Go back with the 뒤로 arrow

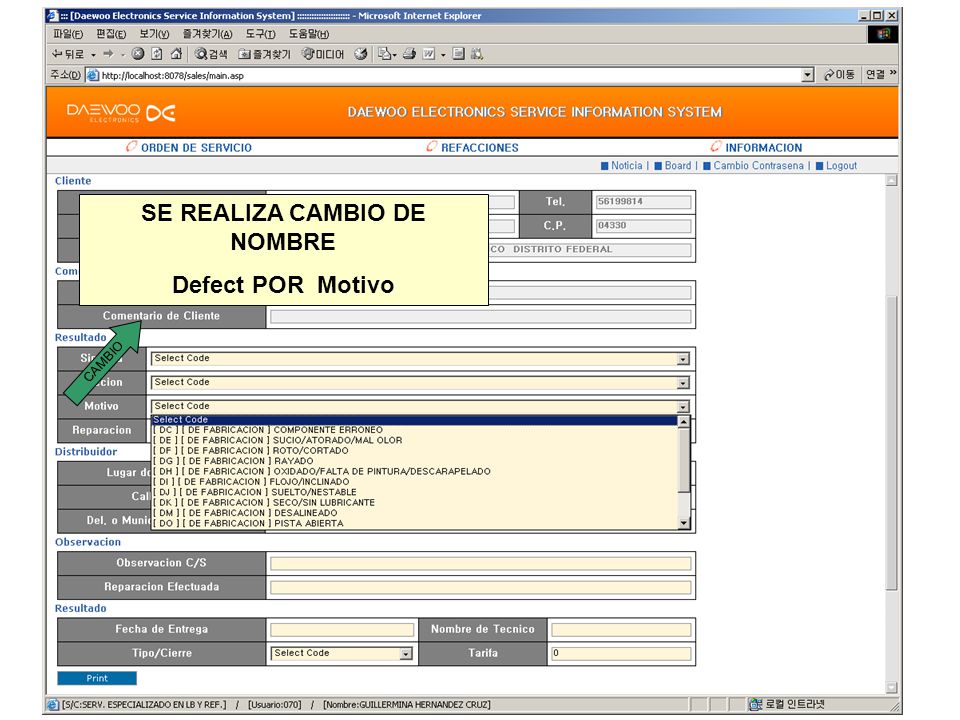(x=67, y=54)
